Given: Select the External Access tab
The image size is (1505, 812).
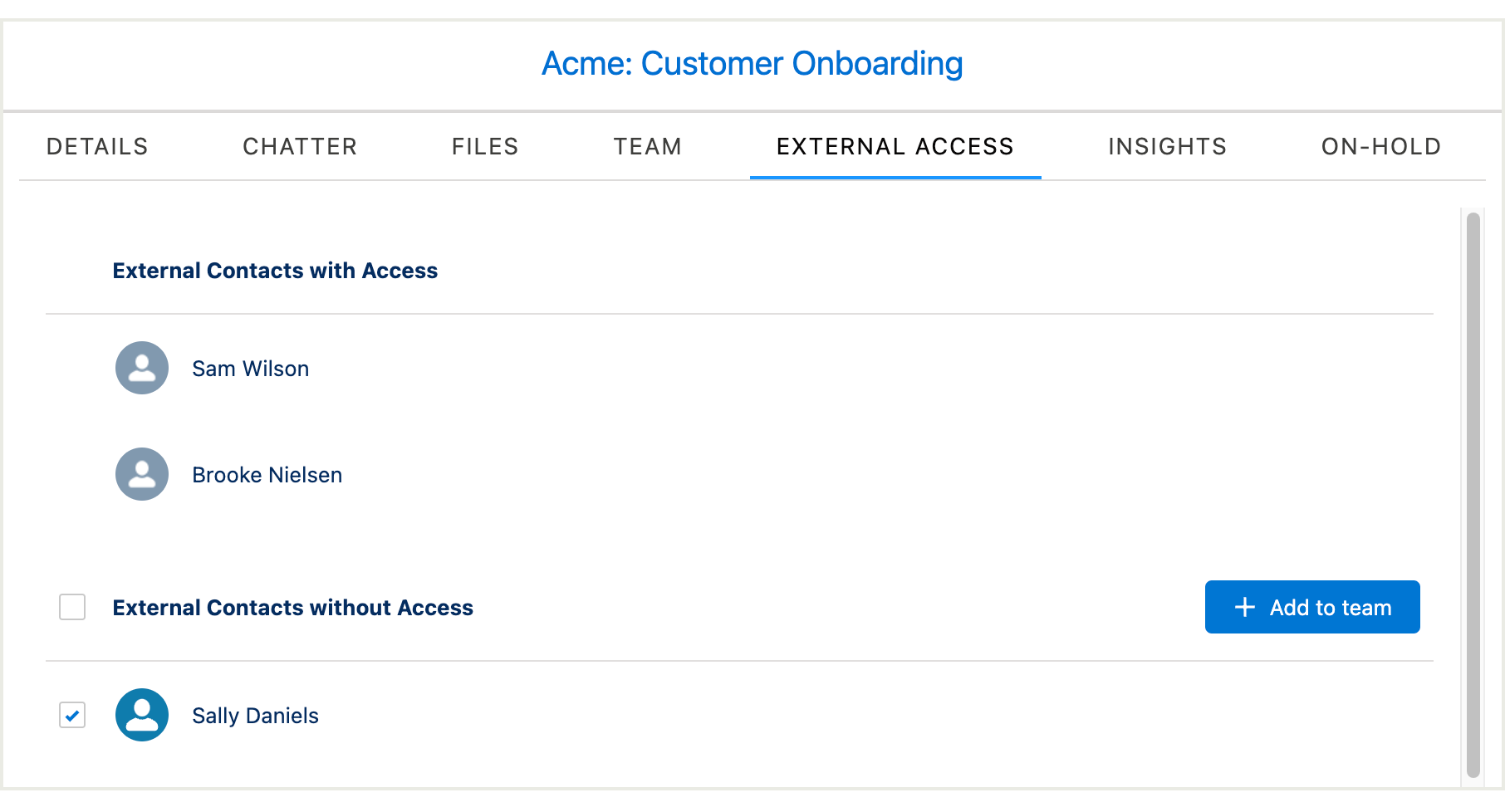Looking at the screenshot, I should (x=895, y=146).
